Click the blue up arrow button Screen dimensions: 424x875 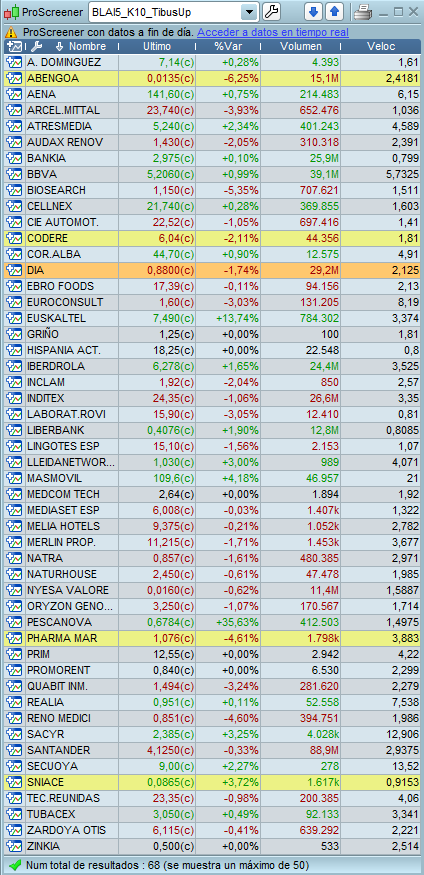coord(334,11)
